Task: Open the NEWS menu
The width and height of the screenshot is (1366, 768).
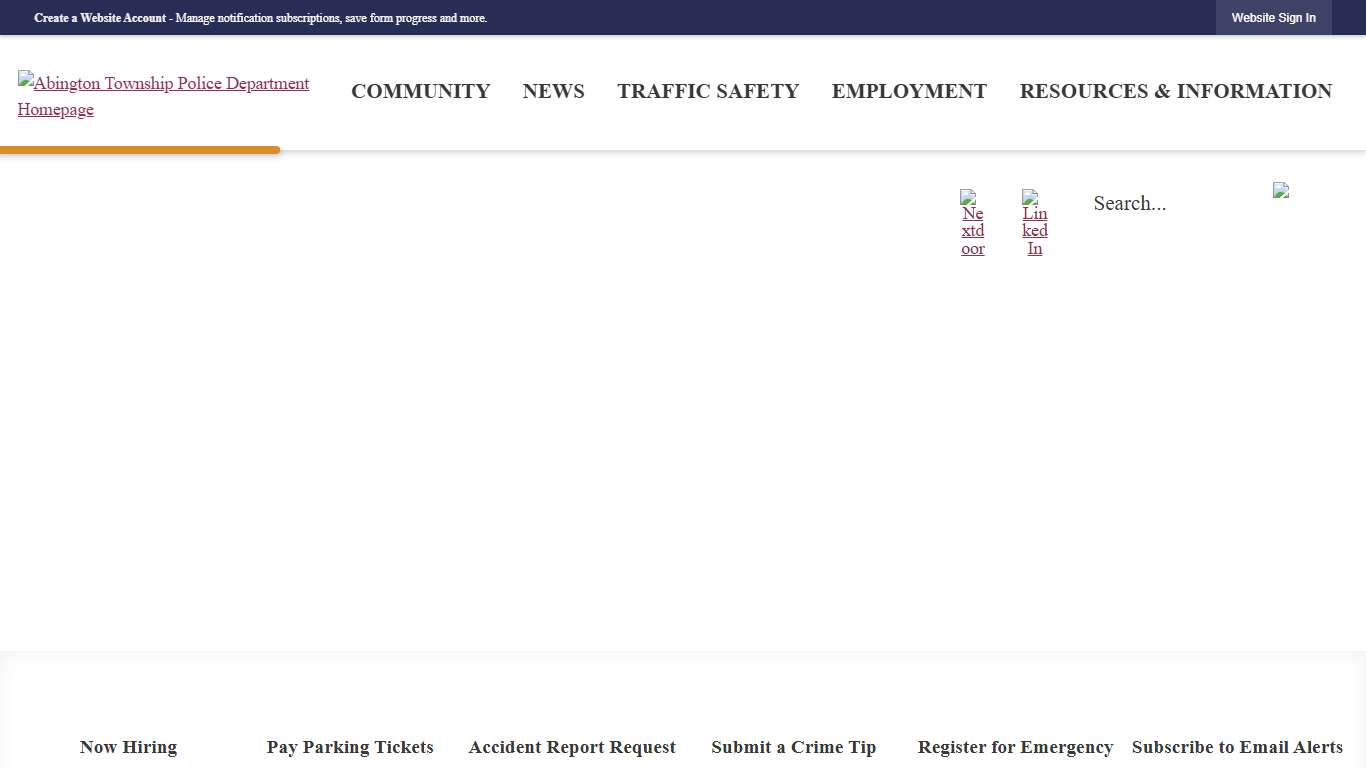Action: point(553,91)
